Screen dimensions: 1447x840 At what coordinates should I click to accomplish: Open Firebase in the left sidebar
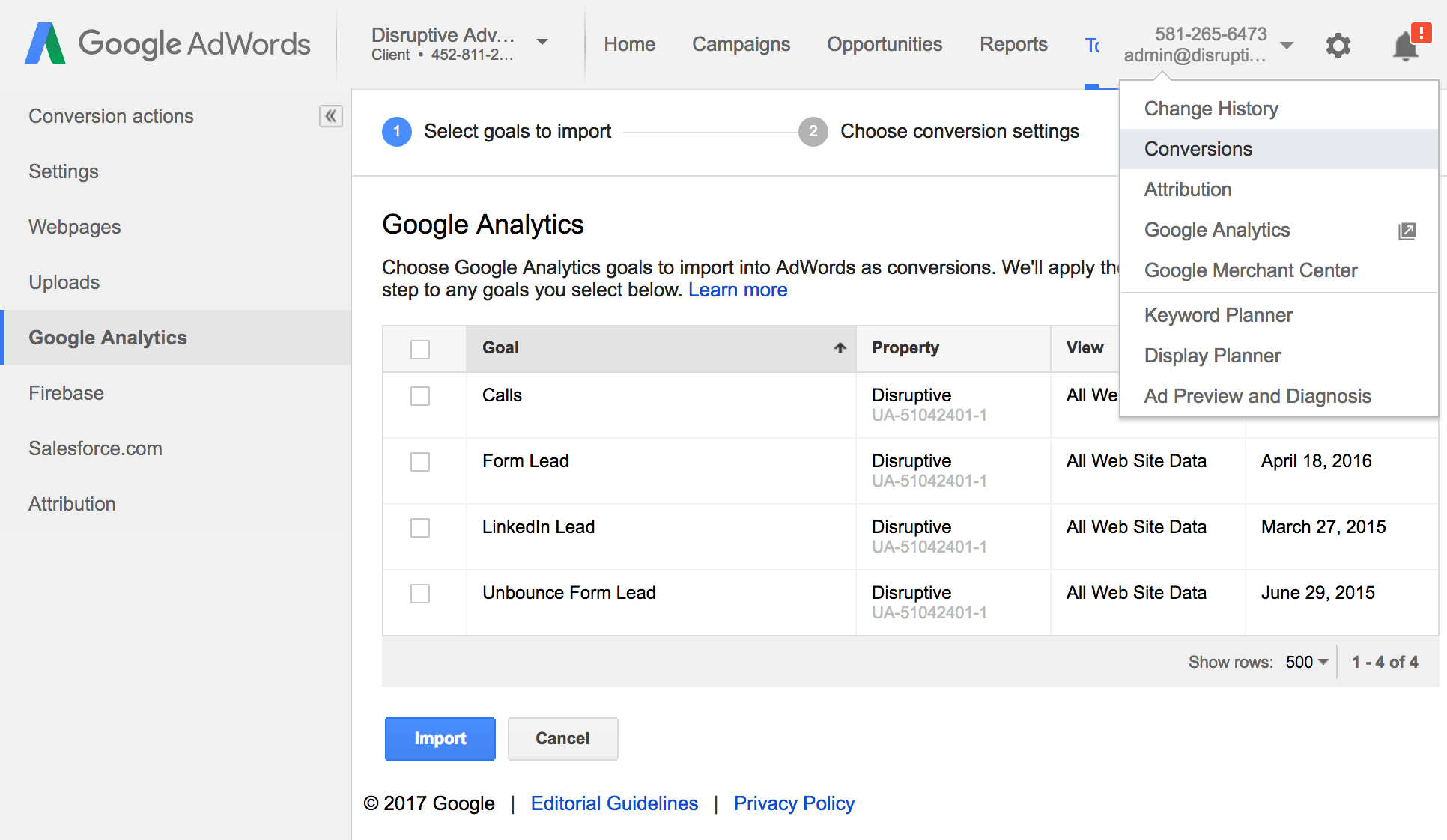[175, 393]
